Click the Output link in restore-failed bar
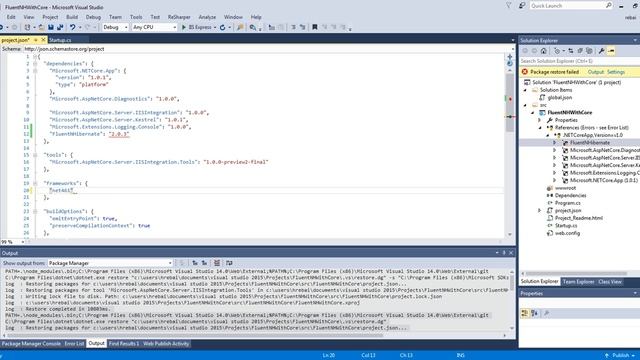This screenshot has height=360, width=640. [x=596, y=72]
